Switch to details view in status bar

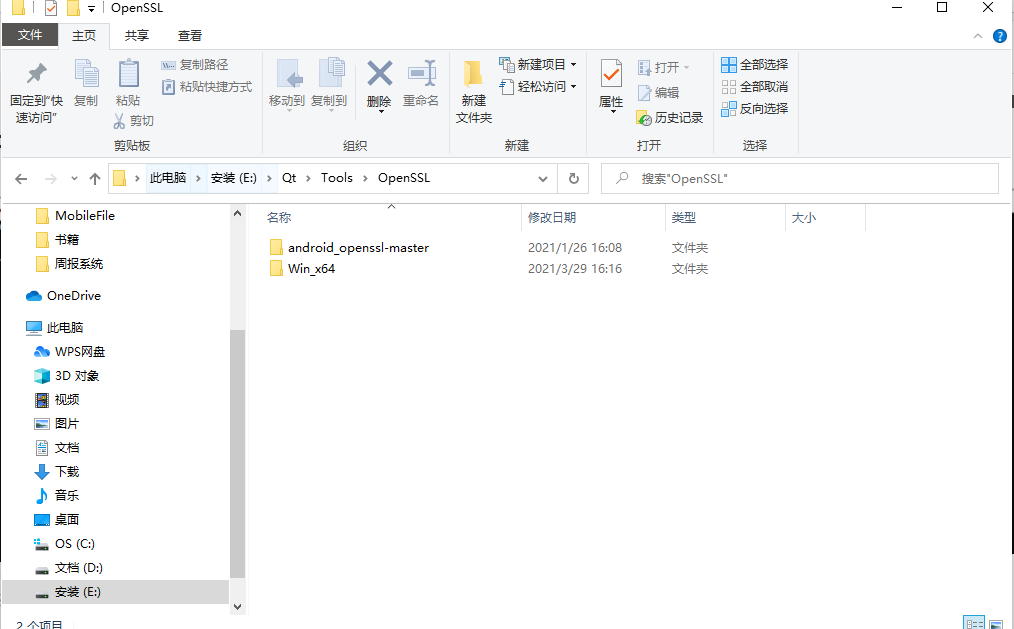point(974,621)
